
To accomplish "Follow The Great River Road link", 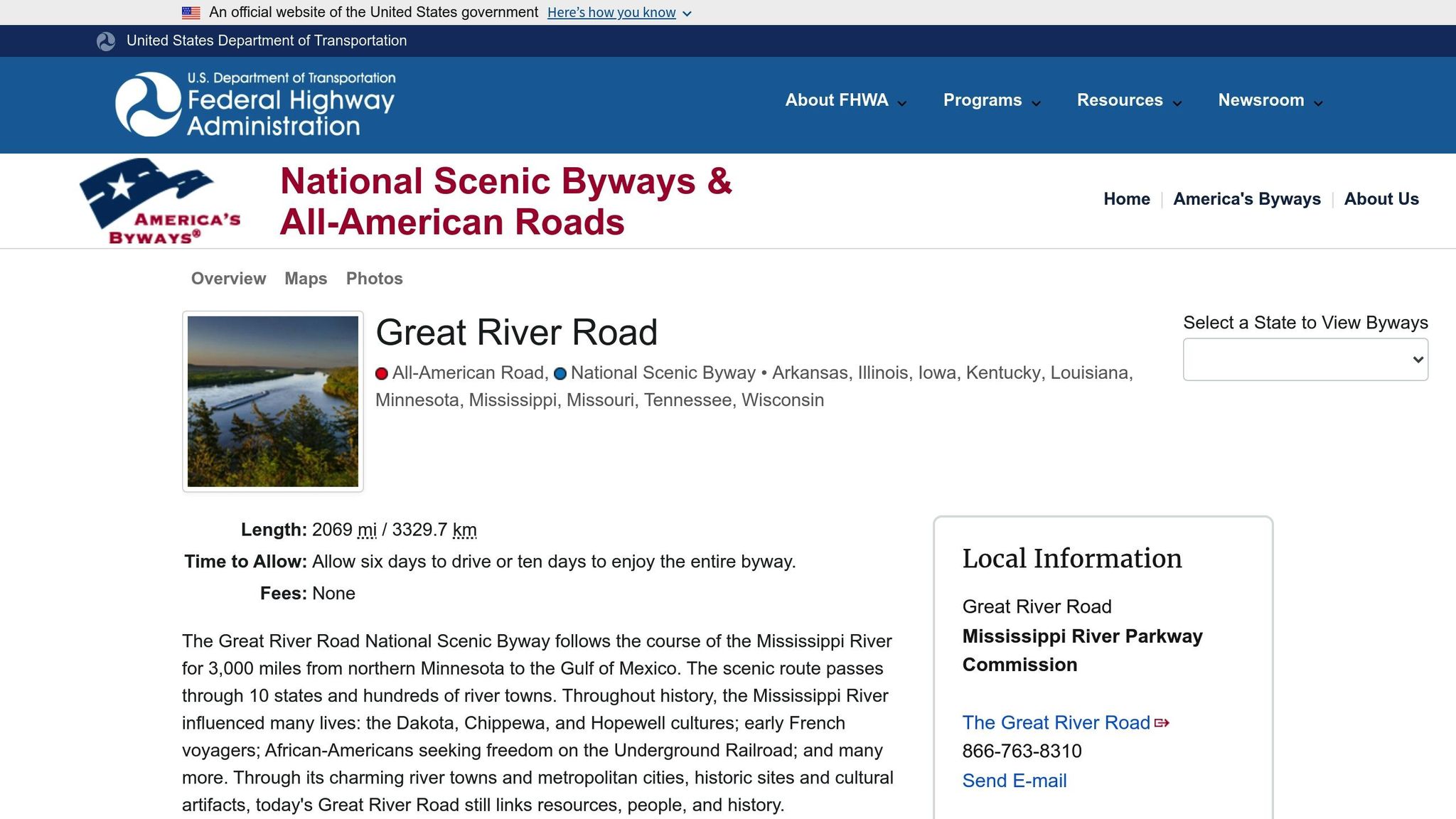I will pos(1055,722).
